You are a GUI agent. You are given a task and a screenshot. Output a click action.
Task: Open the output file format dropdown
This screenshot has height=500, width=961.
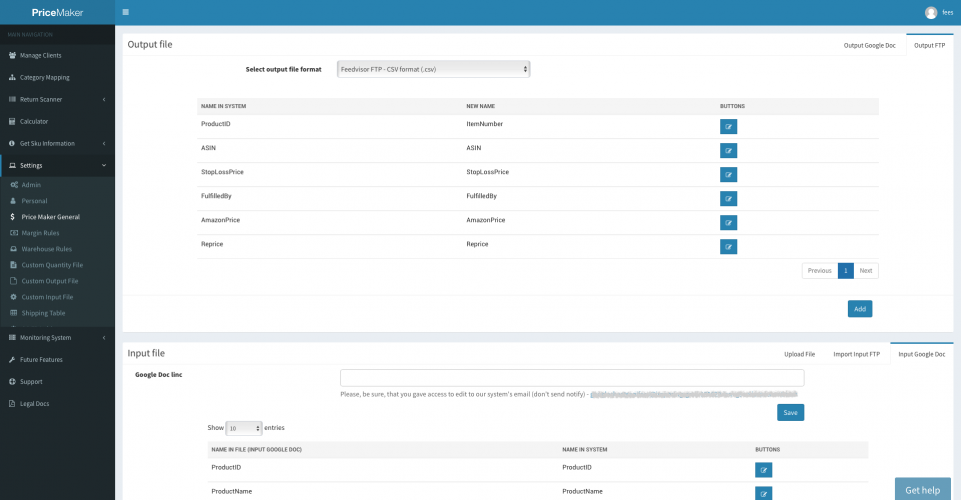click(x=433, y=69)
